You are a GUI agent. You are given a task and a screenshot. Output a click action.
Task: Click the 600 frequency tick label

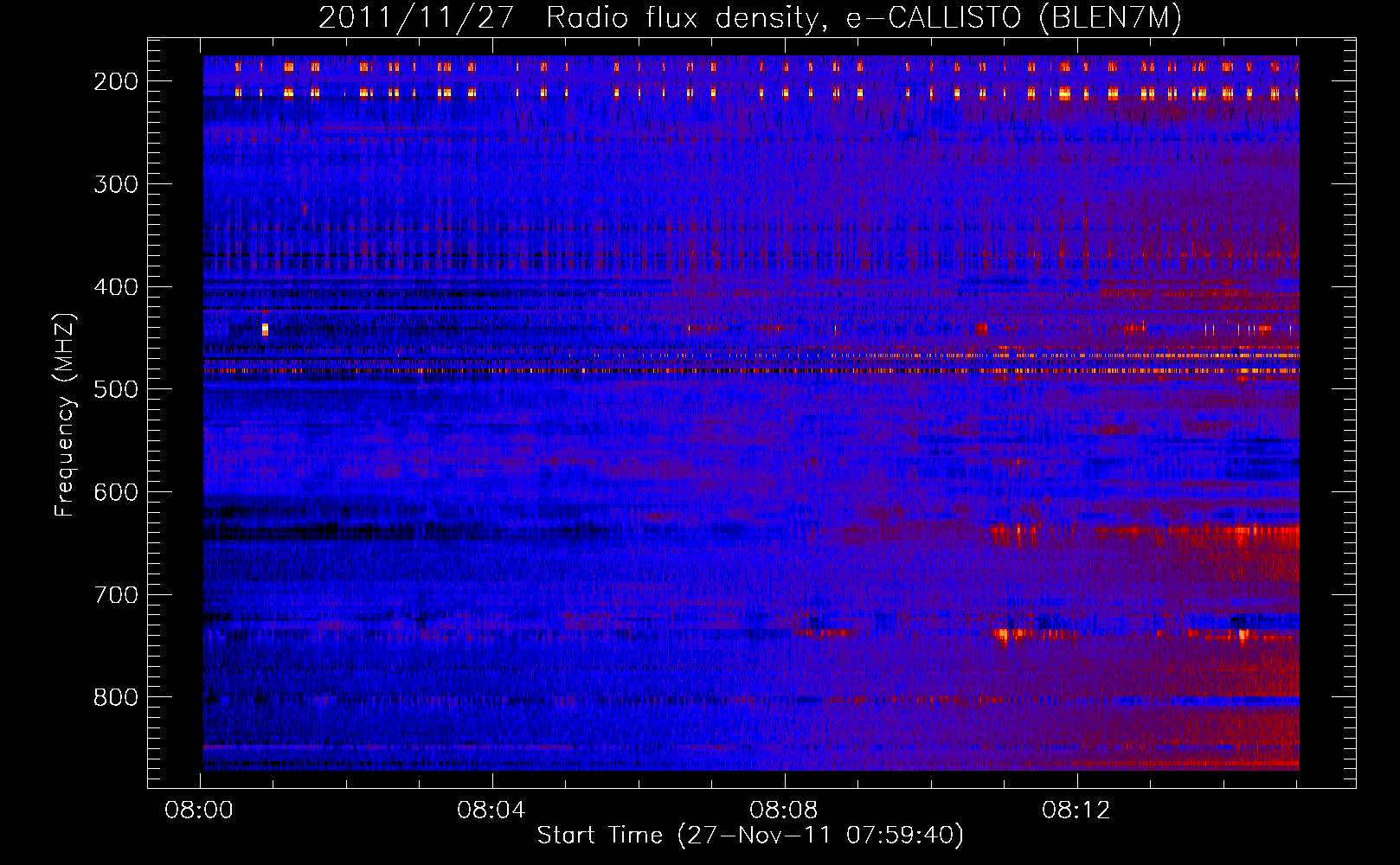115,492
